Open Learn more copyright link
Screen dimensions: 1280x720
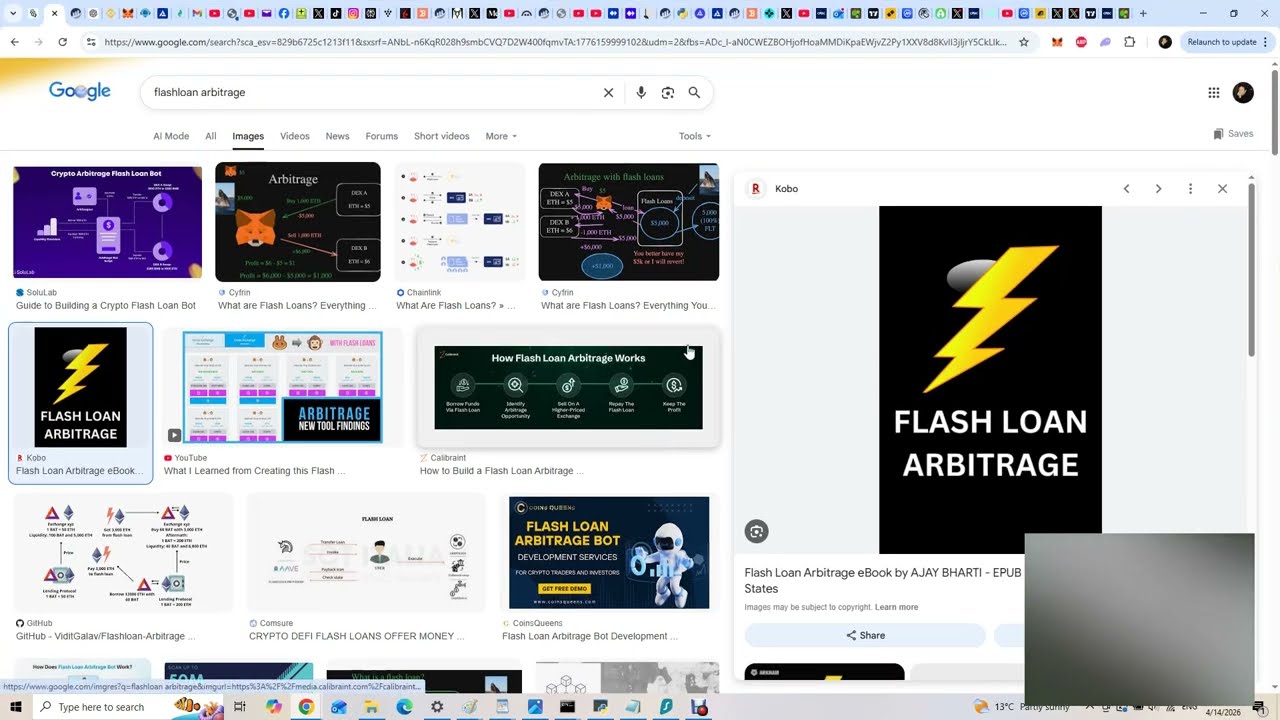pos(896,607)
